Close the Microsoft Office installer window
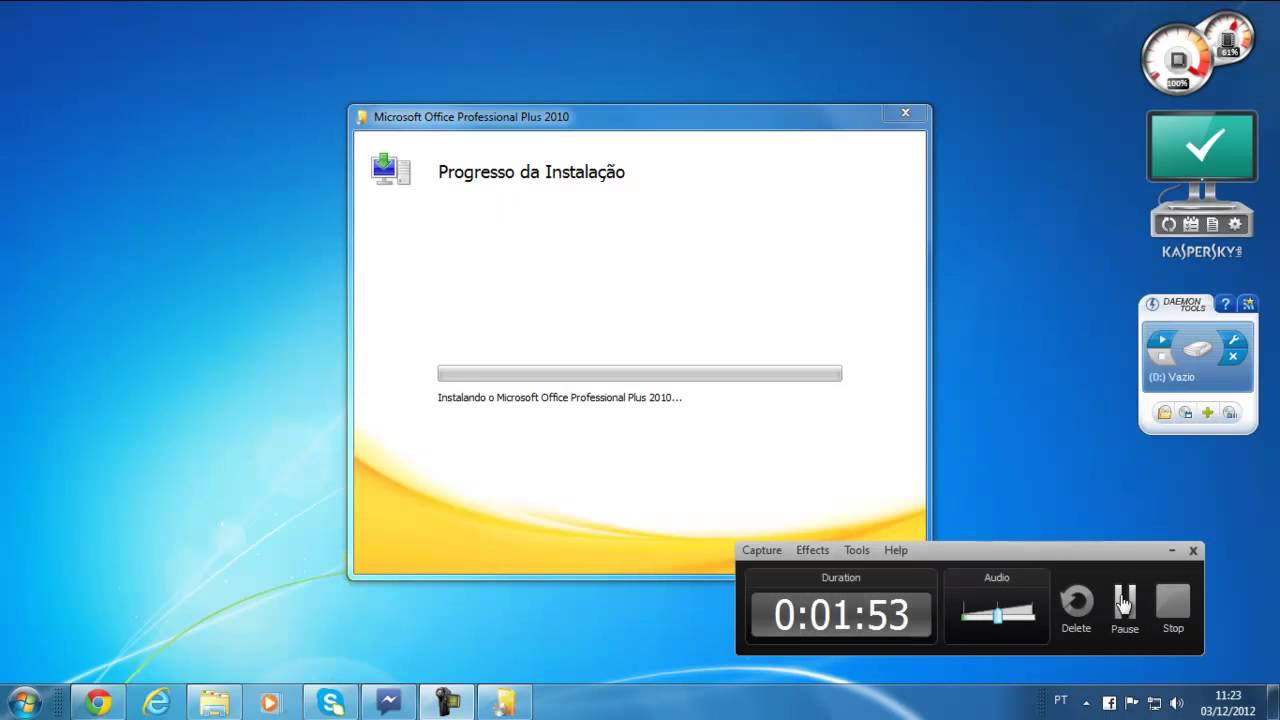Screen dimensions: 1280x720 (905, 113)
